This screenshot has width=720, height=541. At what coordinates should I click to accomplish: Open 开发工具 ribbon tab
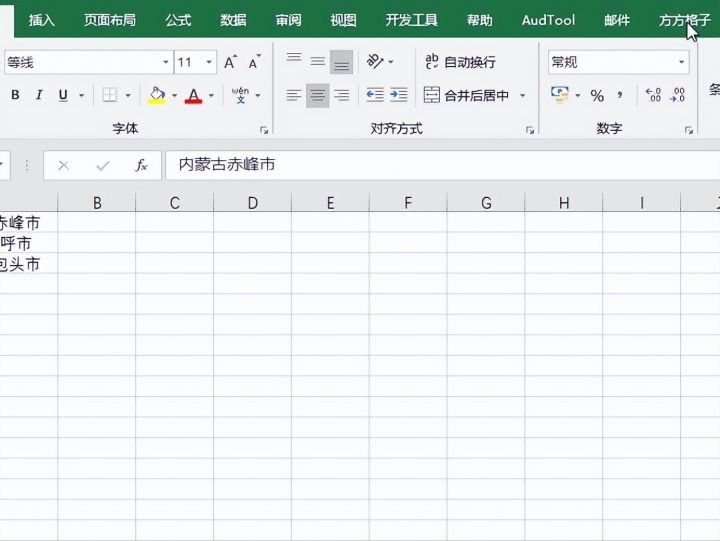(x=411, y=20)
